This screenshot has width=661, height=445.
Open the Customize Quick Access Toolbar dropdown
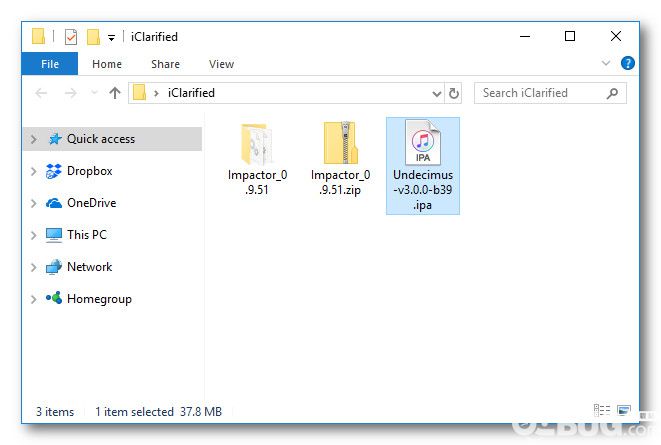111,38
